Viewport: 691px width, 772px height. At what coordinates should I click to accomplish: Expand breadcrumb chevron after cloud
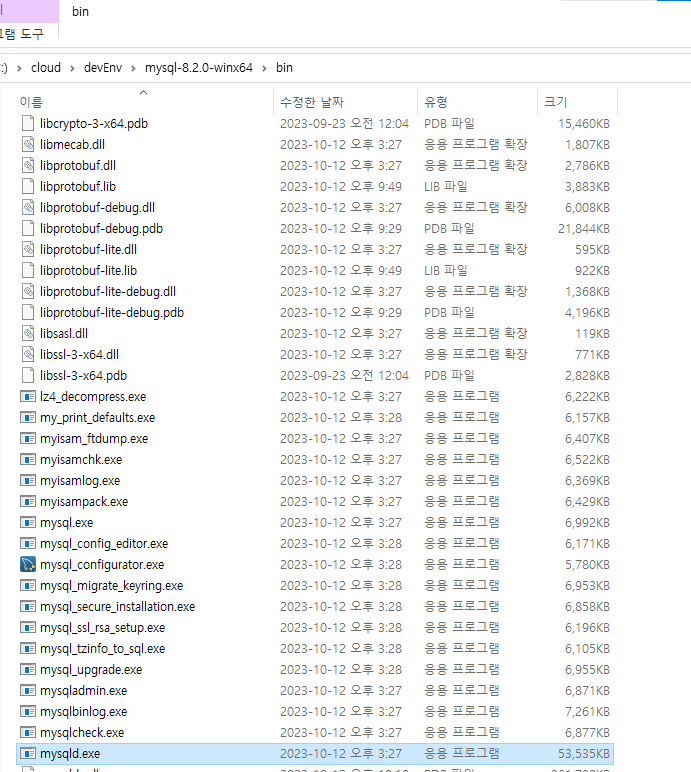pyautogui.click(x=72, y=68)
